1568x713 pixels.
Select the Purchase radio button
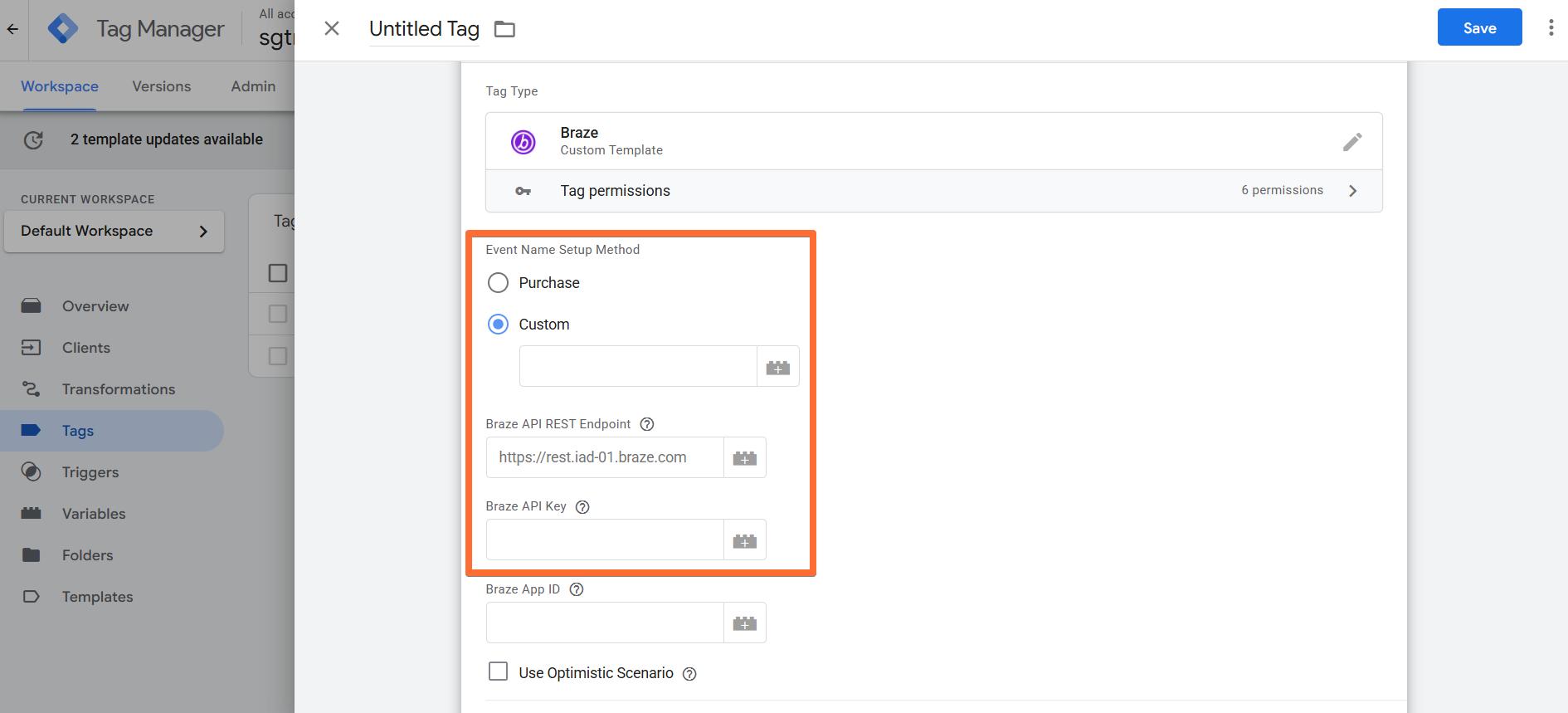click(x=498, y=283)
